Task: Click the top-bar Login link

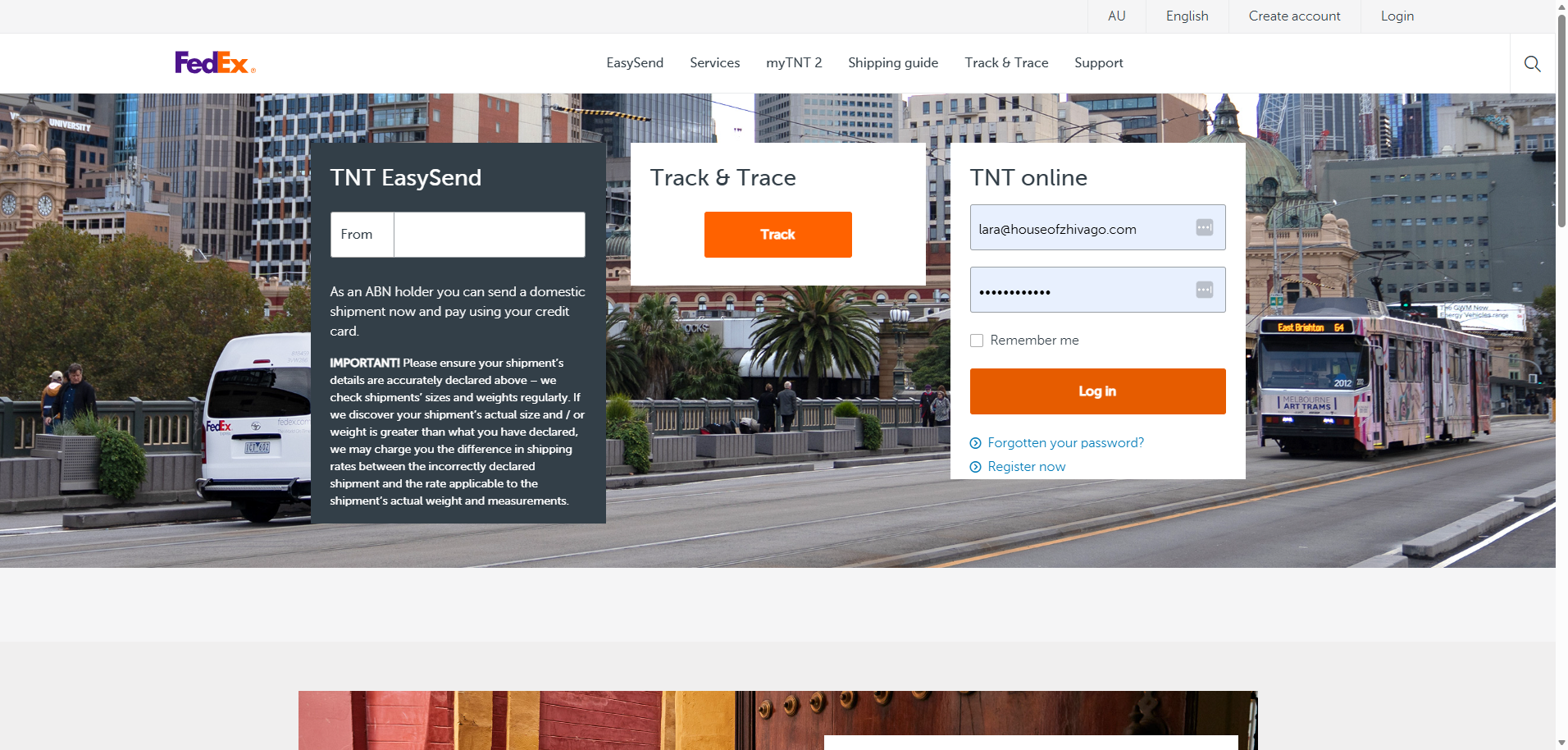Action: 1397,16
